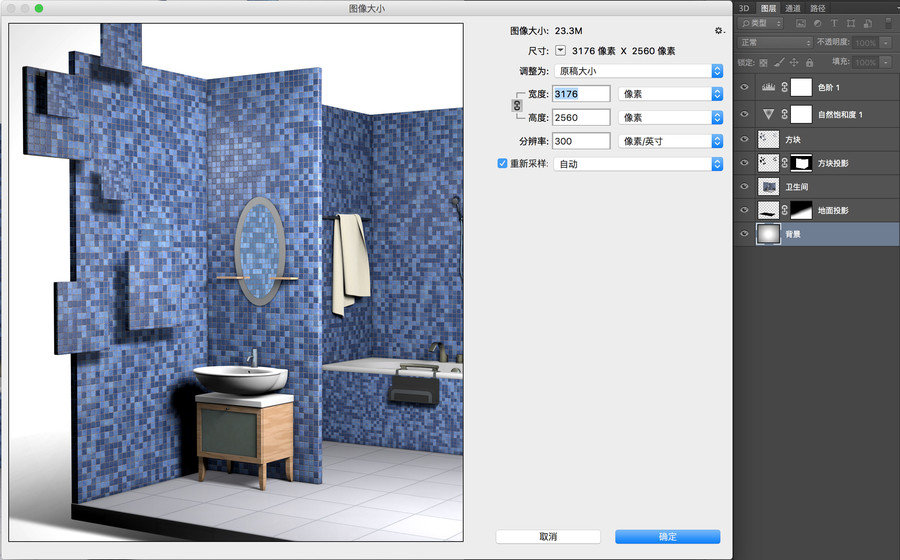Select the 色阶 1 layer mask thumbnail

(x=801, y=87)
